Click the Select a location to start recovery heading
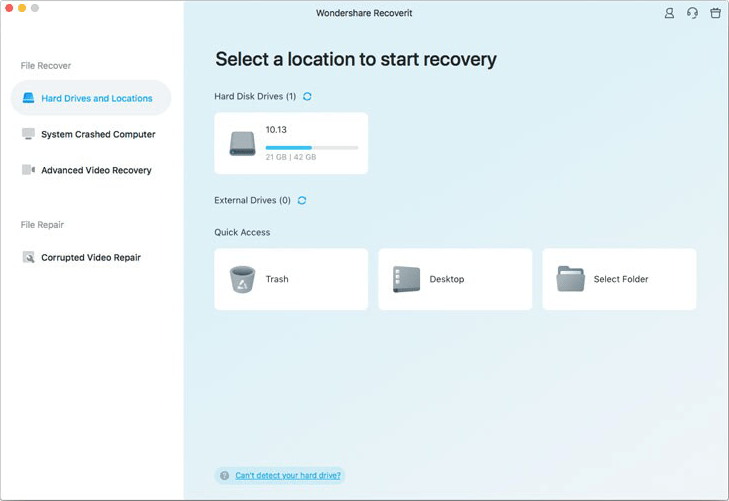729x501 pixels. click(356, 59)
